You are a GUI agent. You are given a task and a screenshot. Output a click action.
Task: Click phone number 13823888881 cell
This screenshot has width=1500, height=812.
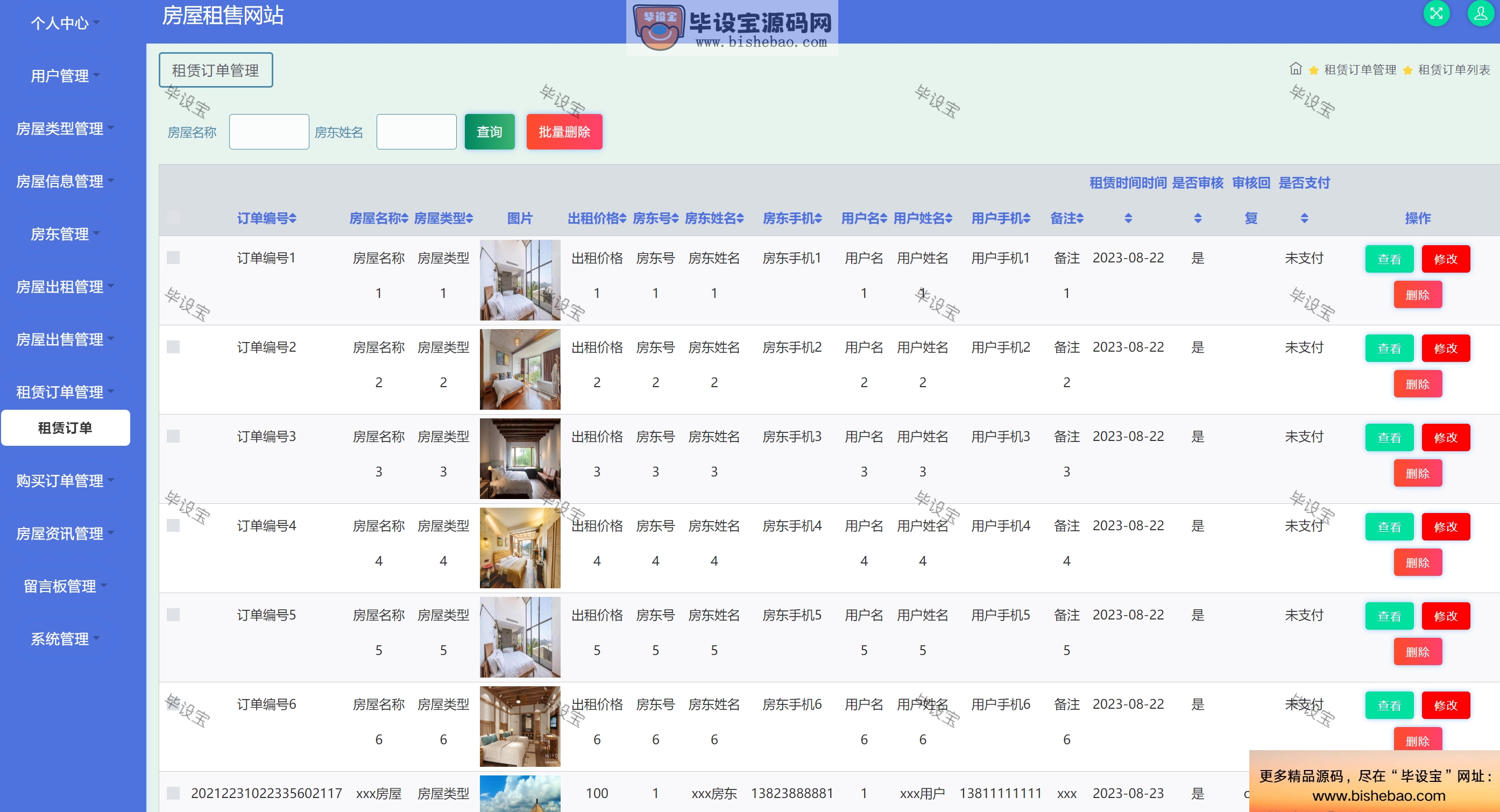(x=792, y=793)
